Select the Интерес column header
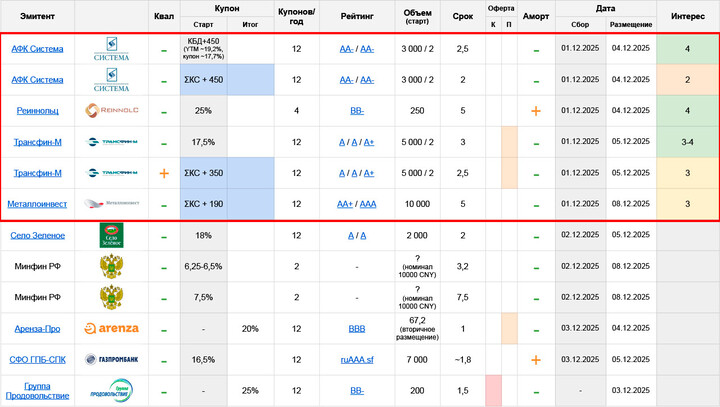The image size is (720, 407). [x=687, y=16]
